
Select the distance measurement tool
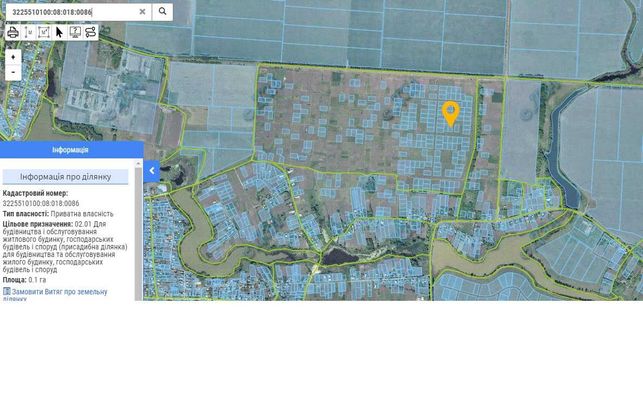pos(28,32)
